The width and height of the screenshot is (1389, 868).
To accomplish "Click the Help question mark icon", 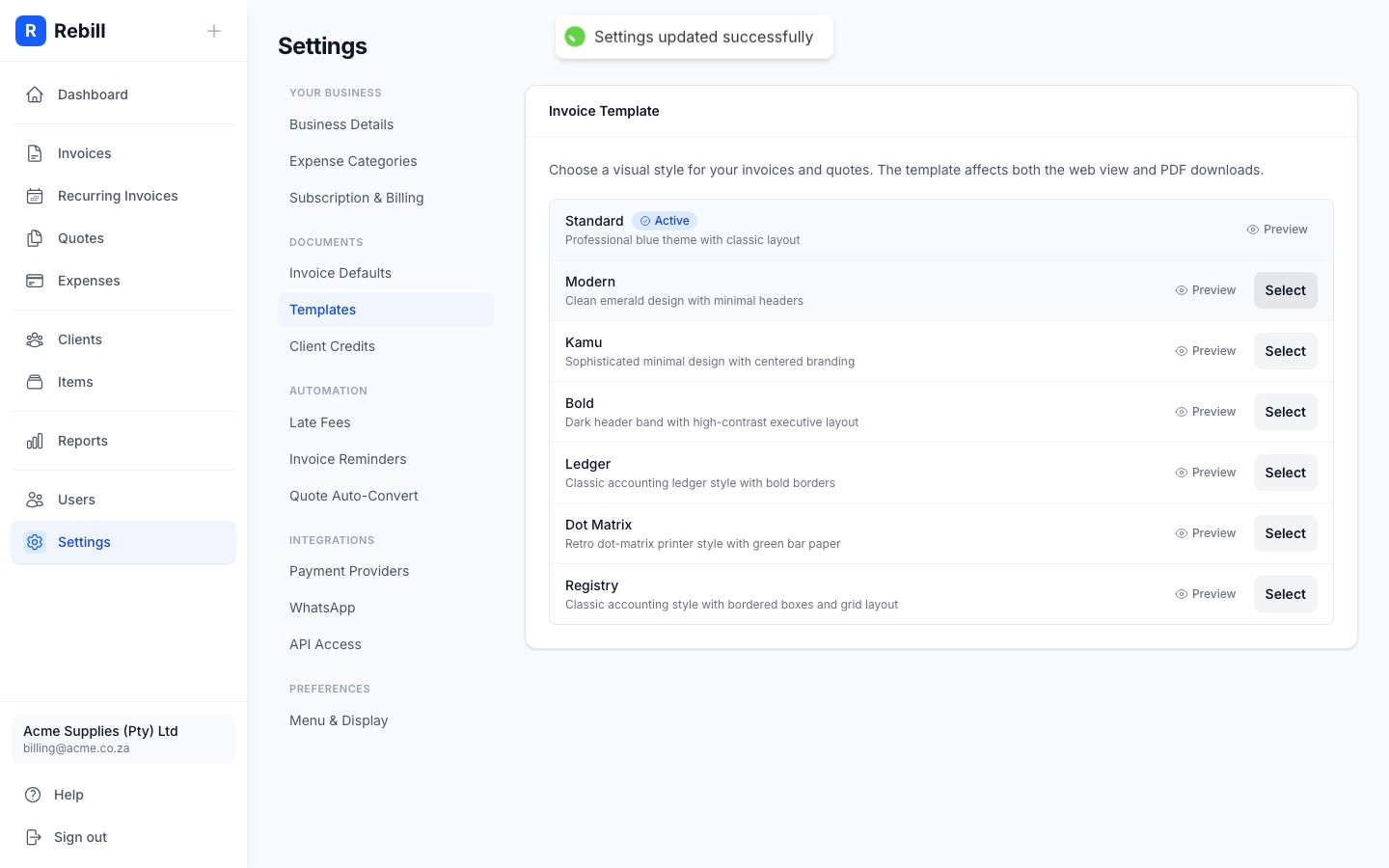I will point(35,795).
